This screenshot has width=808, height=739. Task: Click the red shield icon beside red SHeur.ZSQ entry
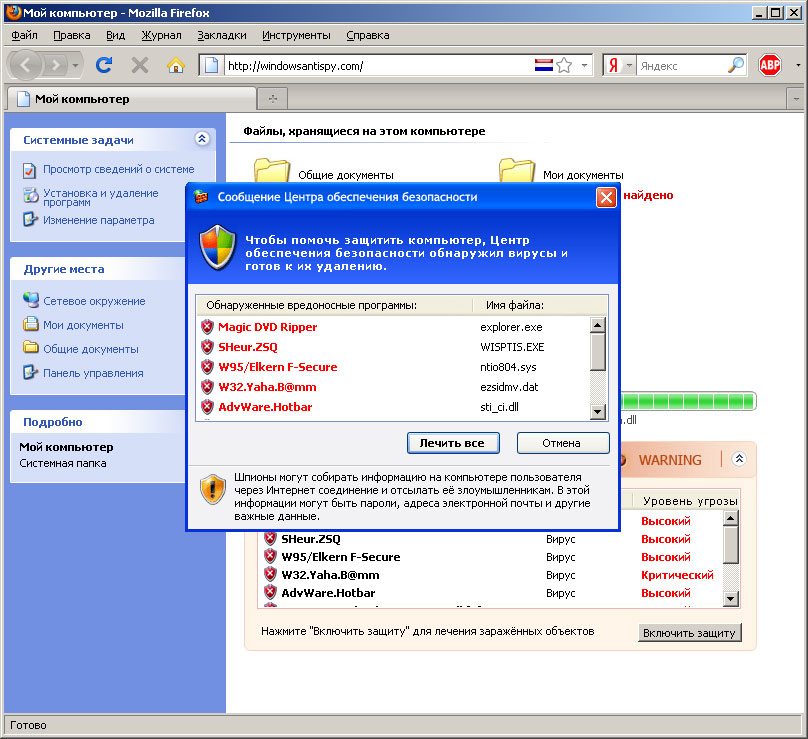click(207, 347)
